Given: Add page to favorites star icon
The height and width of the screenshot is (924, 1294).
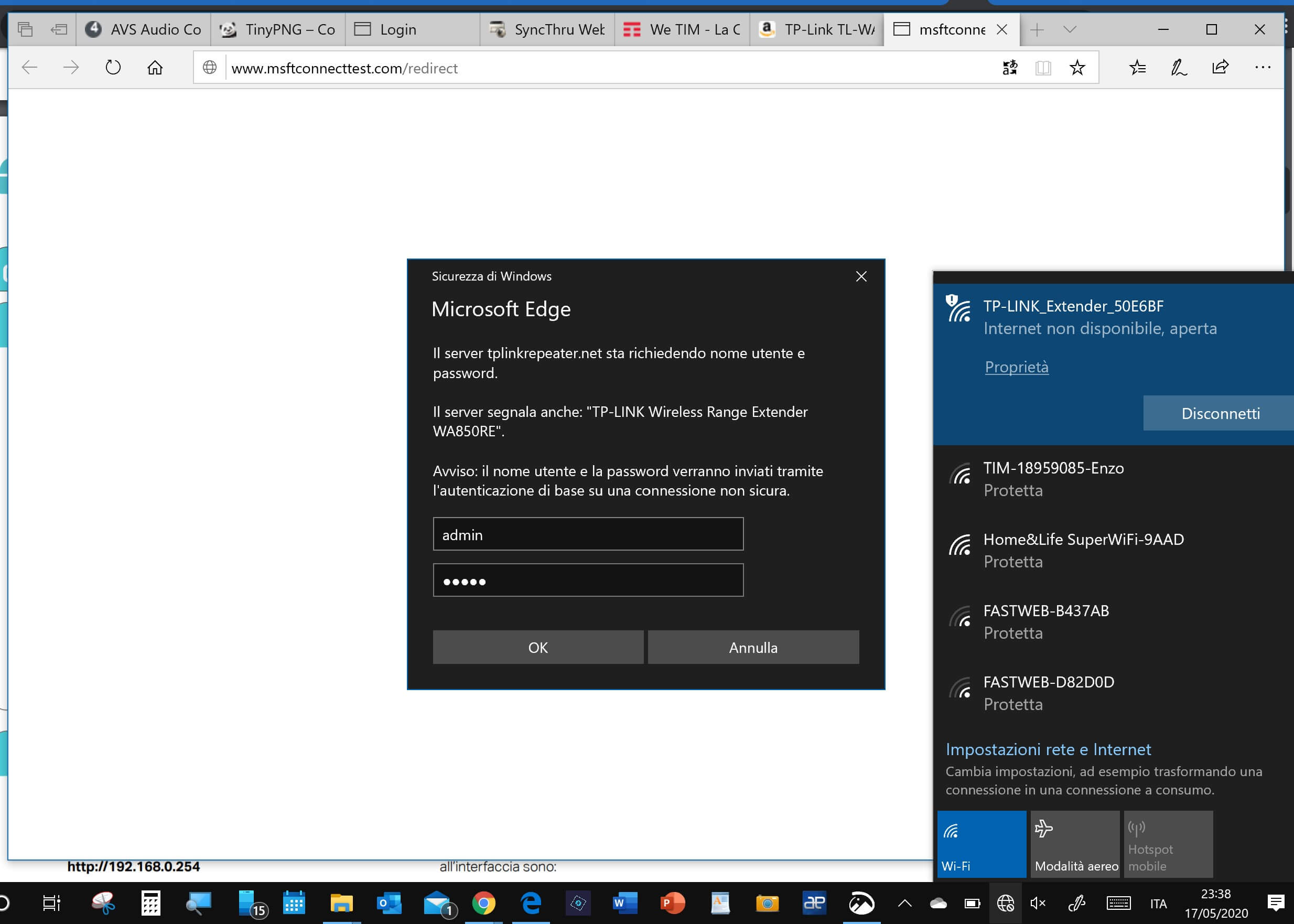Looking at the screenshot, I should pos(1077,68).
